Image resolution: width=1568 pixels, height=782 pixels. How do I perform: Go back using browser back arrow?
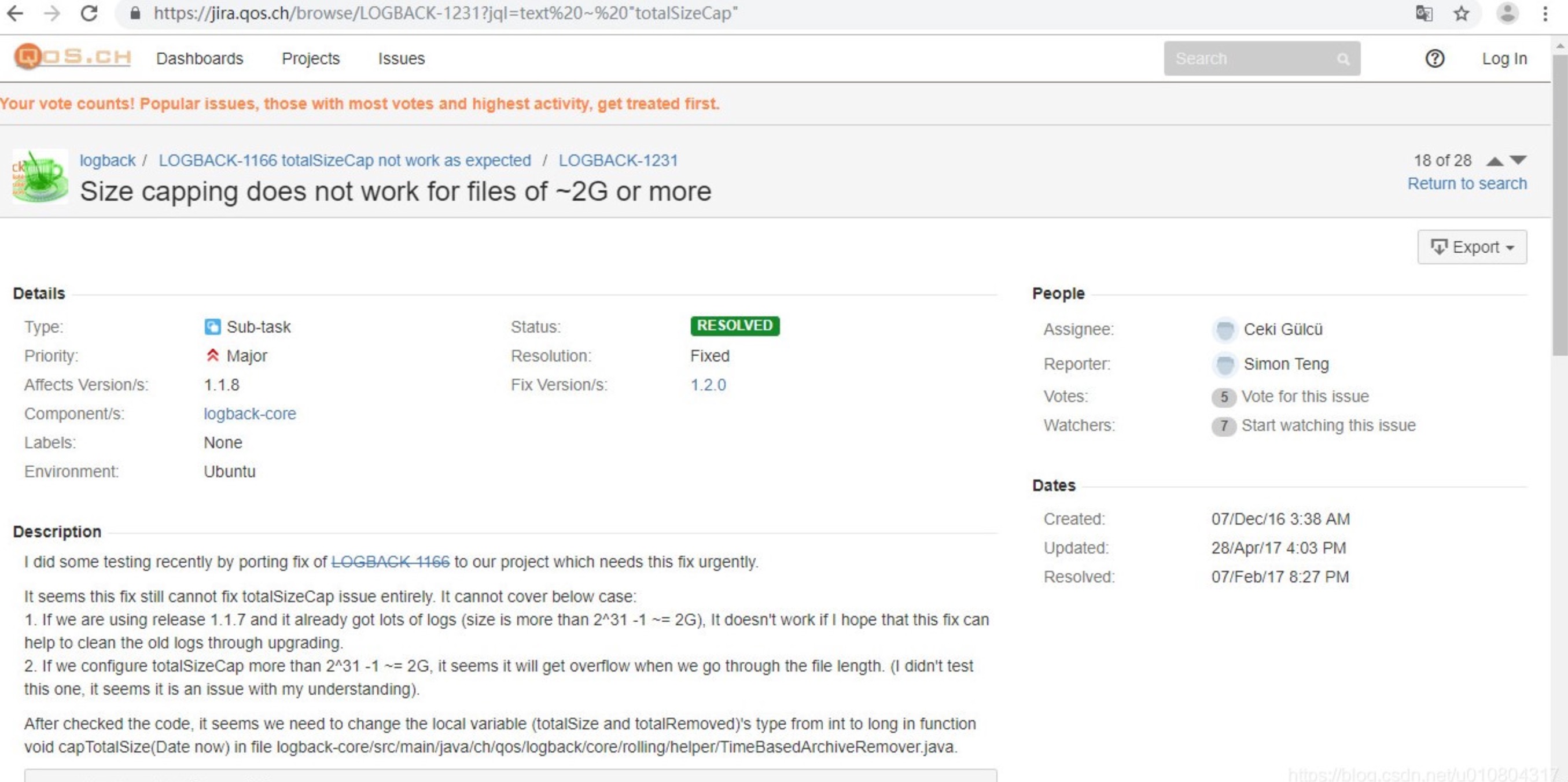click(15, 13)
